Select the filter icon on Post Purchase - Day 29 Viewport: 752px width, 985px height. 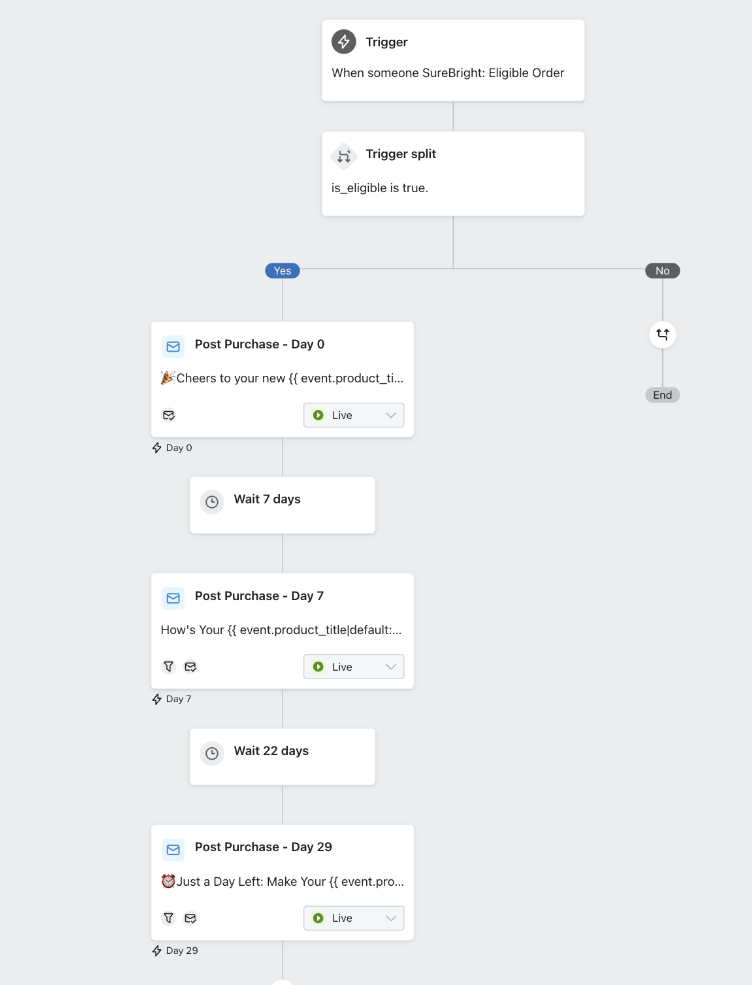(169, 917)
